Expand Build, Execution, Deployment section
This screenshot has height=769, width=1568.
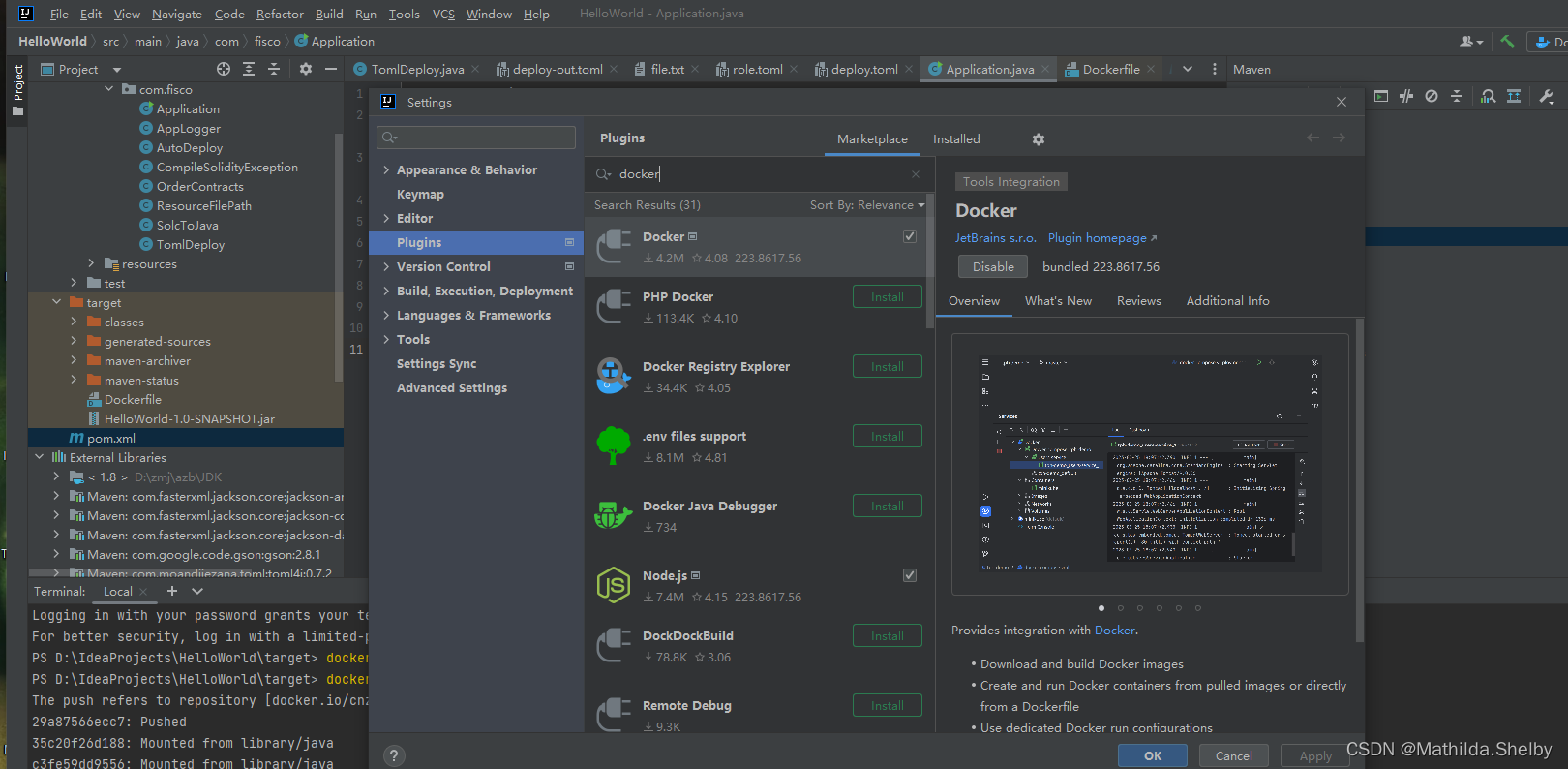(x=386, y=292)
